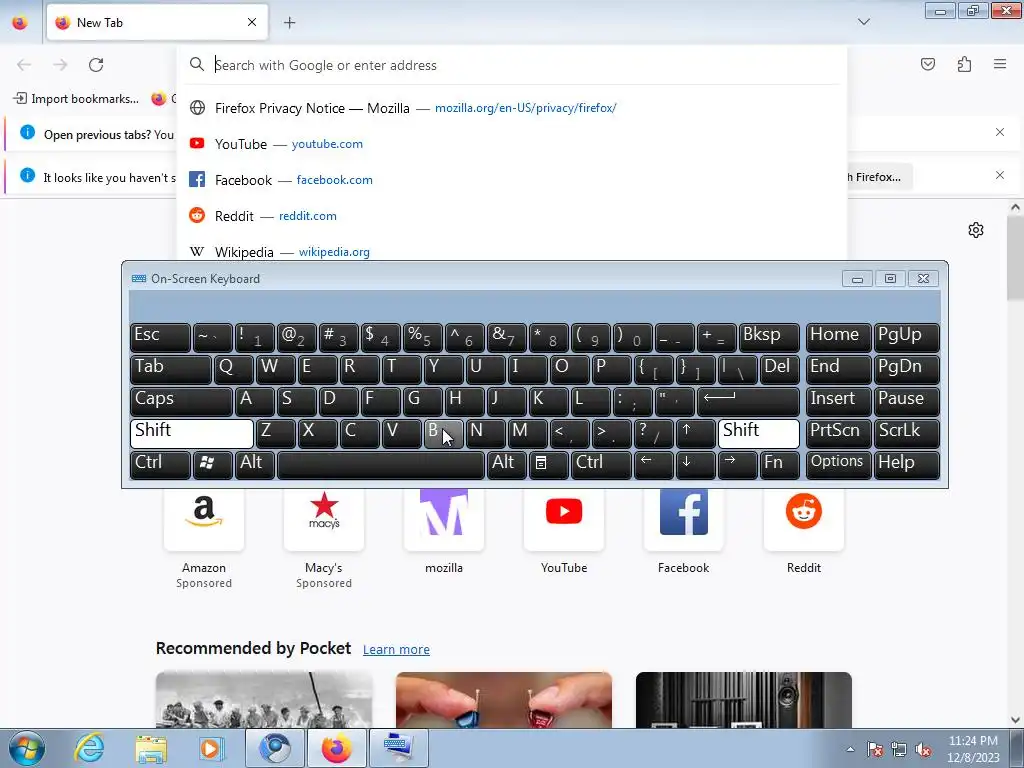Click the Help key on keyboard

click(x=906, y=465)
